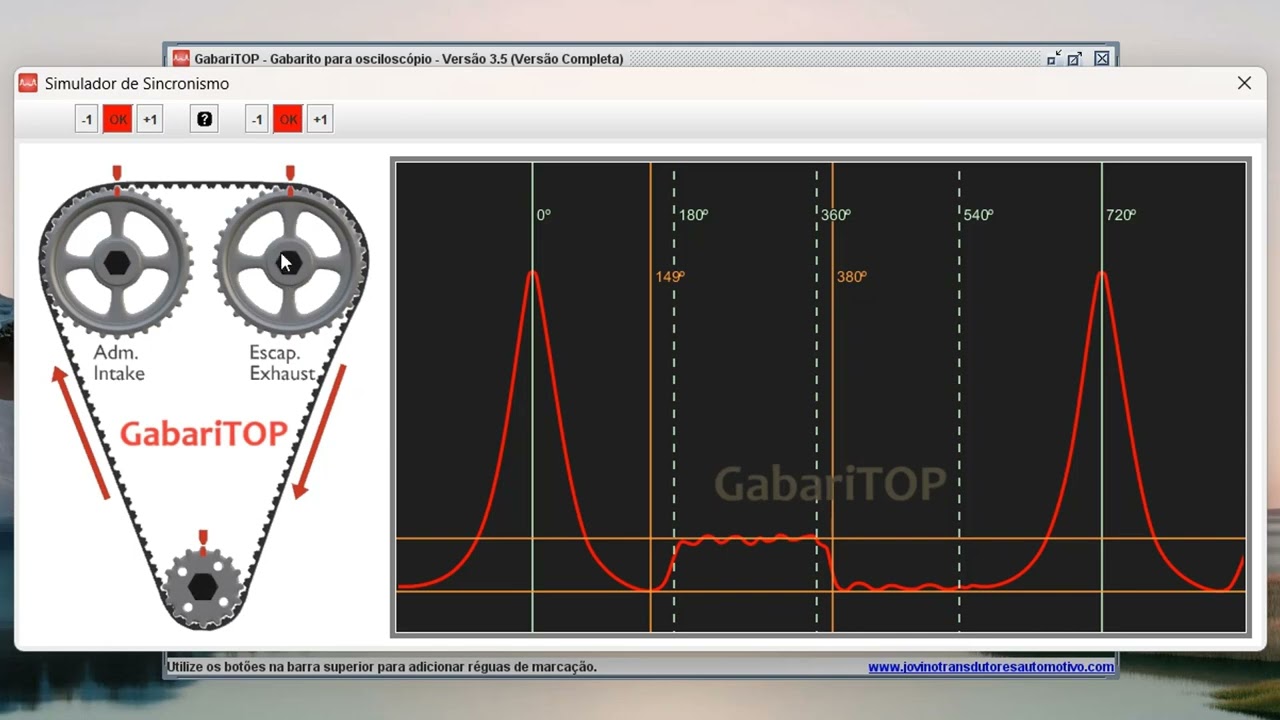Open the jovinotransdutoresautomotivo.com link

click(x=991, y=667)
